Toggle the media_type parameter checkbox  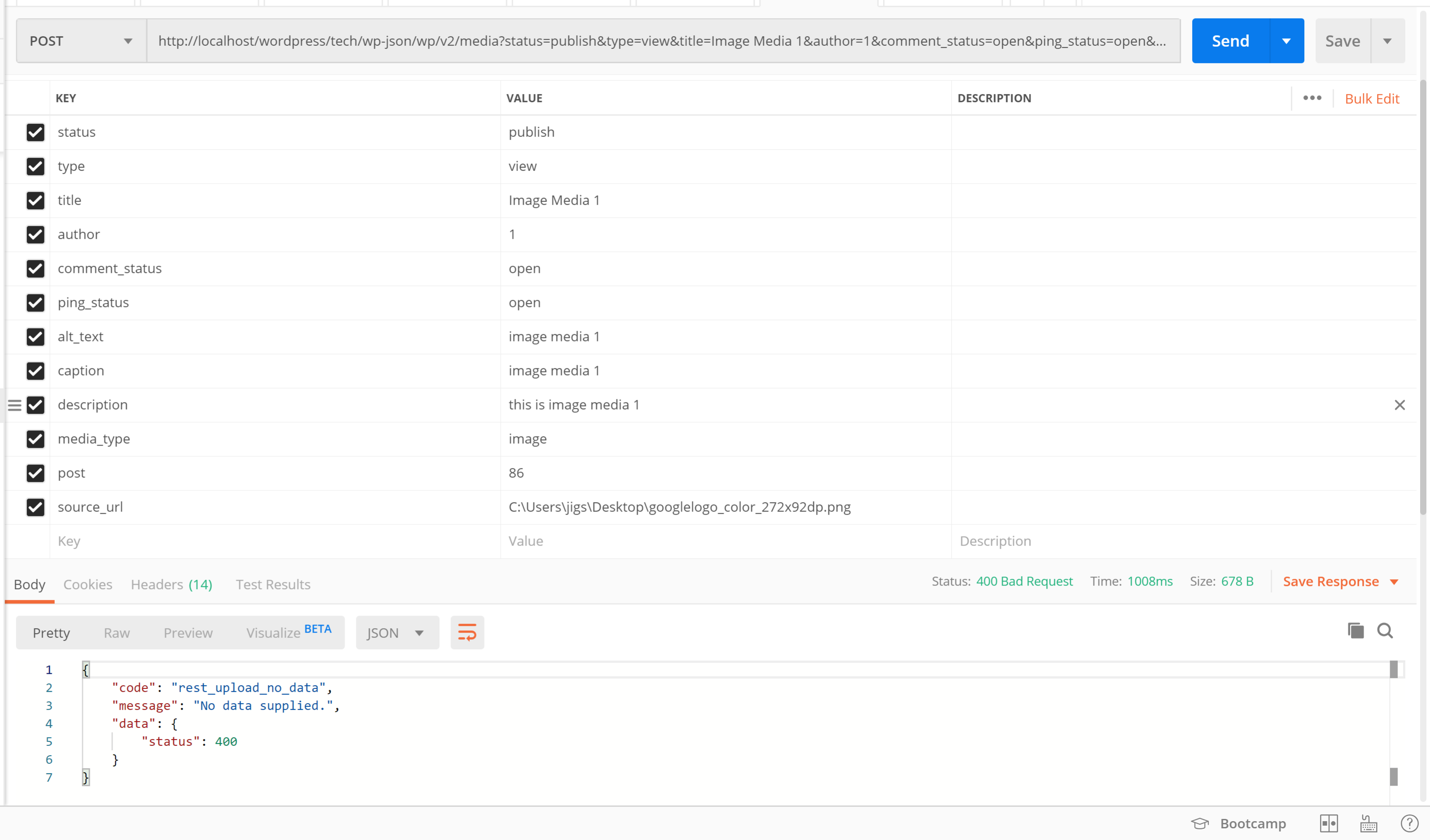pos(35,439)
